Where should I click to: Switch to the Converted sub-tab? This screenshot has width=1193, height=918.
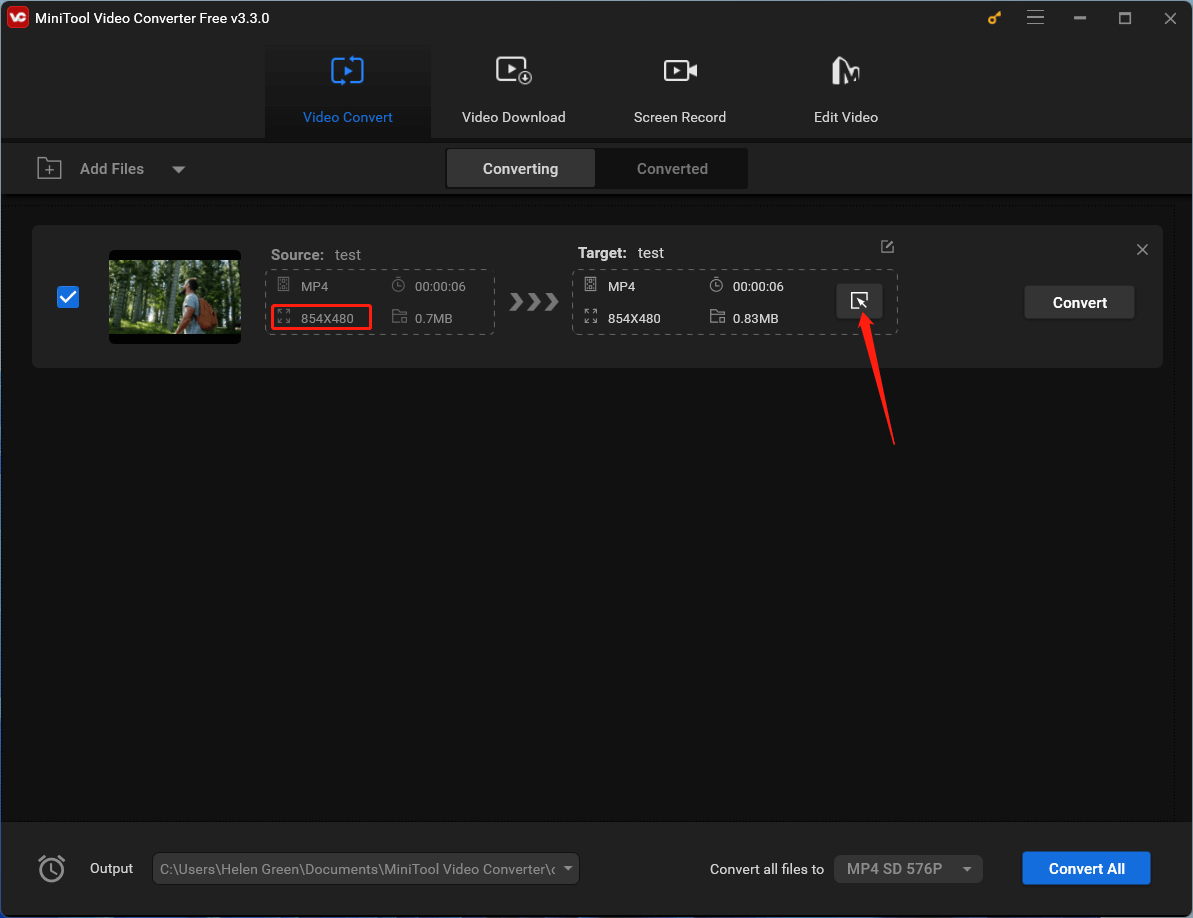672,169
